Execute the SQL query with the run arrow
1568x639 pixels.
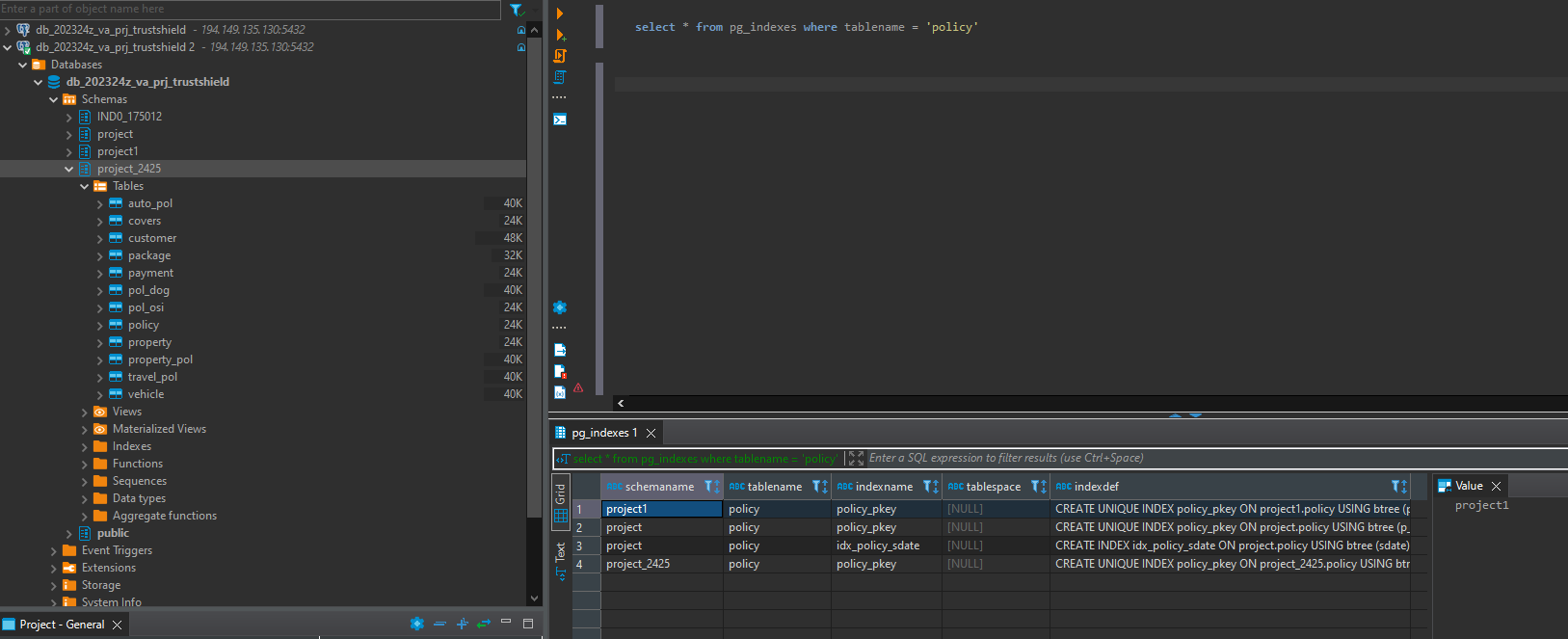point(560,13)
